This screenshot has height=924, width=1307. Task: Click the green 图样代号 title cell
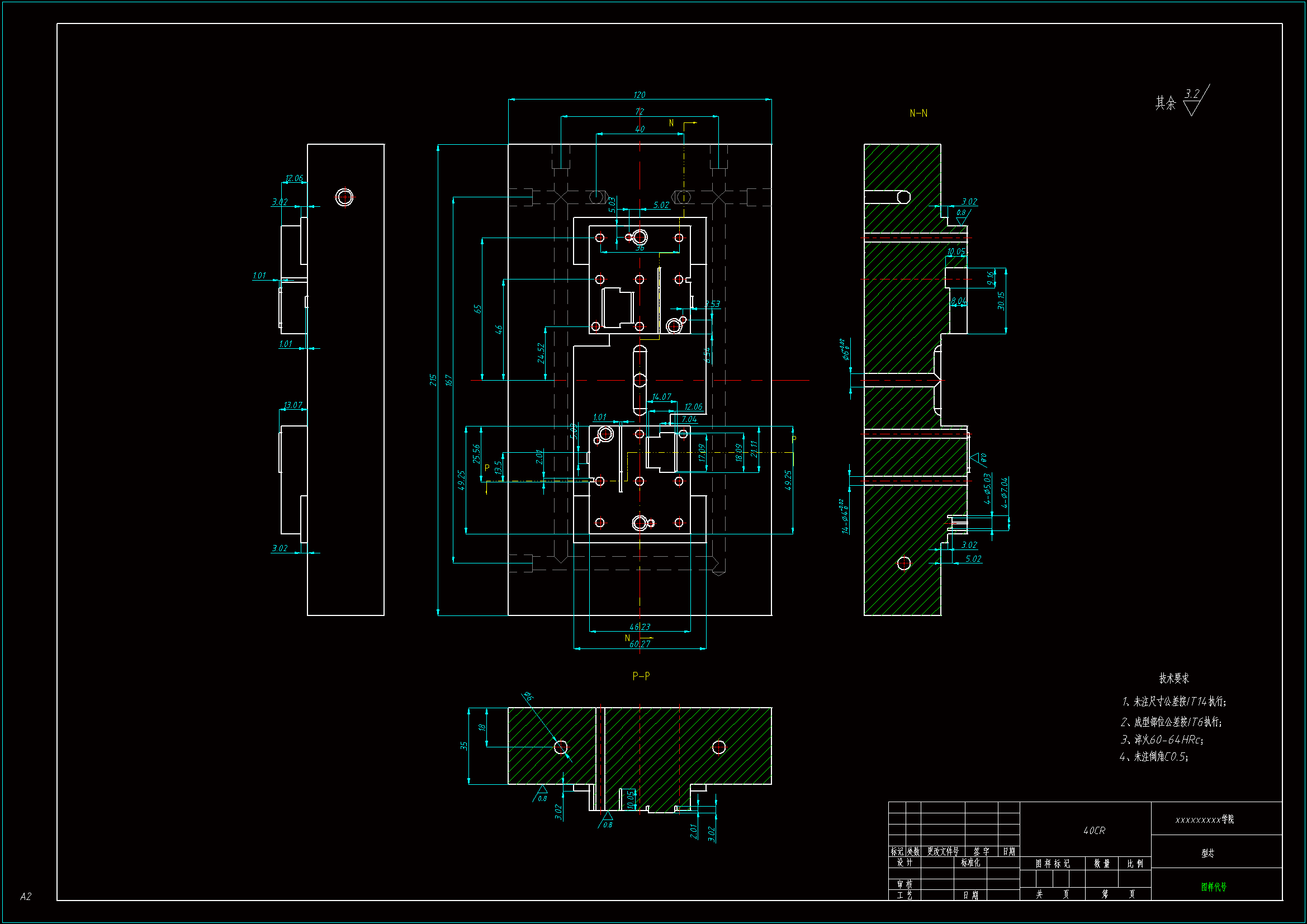(1214, 887)
